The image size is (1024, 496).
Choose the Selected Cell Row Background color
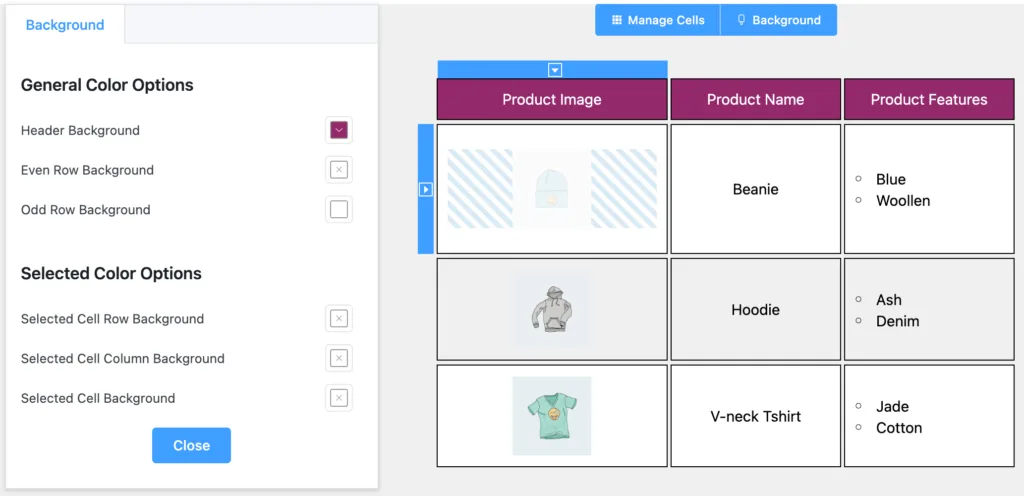339,319
